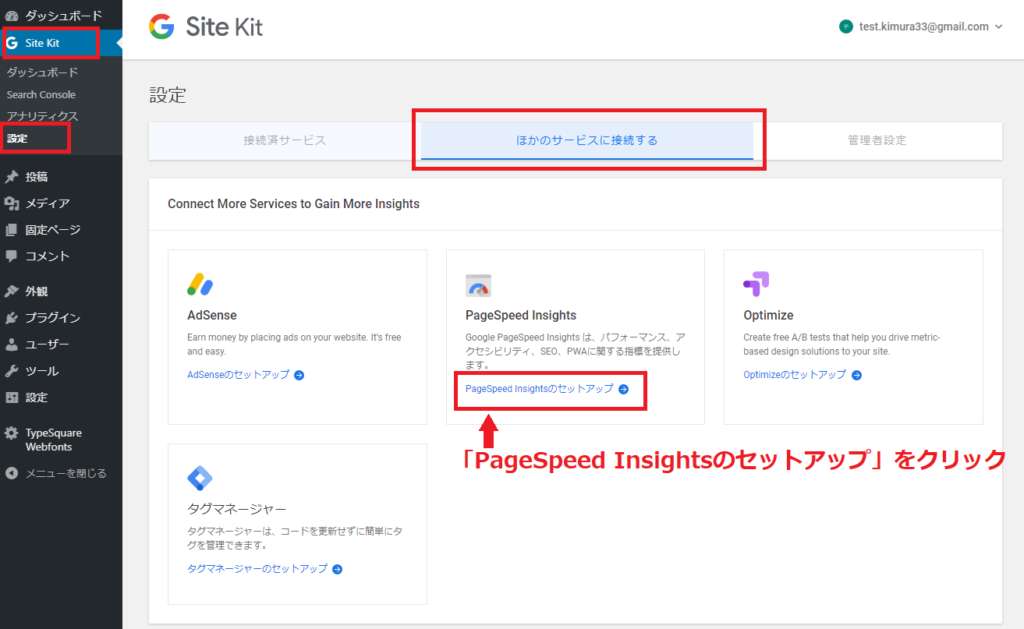Click the メディア icon in sidebar
Viewport: 1024px width, 629px height.
pyautogui.click(x=12, y=204)
